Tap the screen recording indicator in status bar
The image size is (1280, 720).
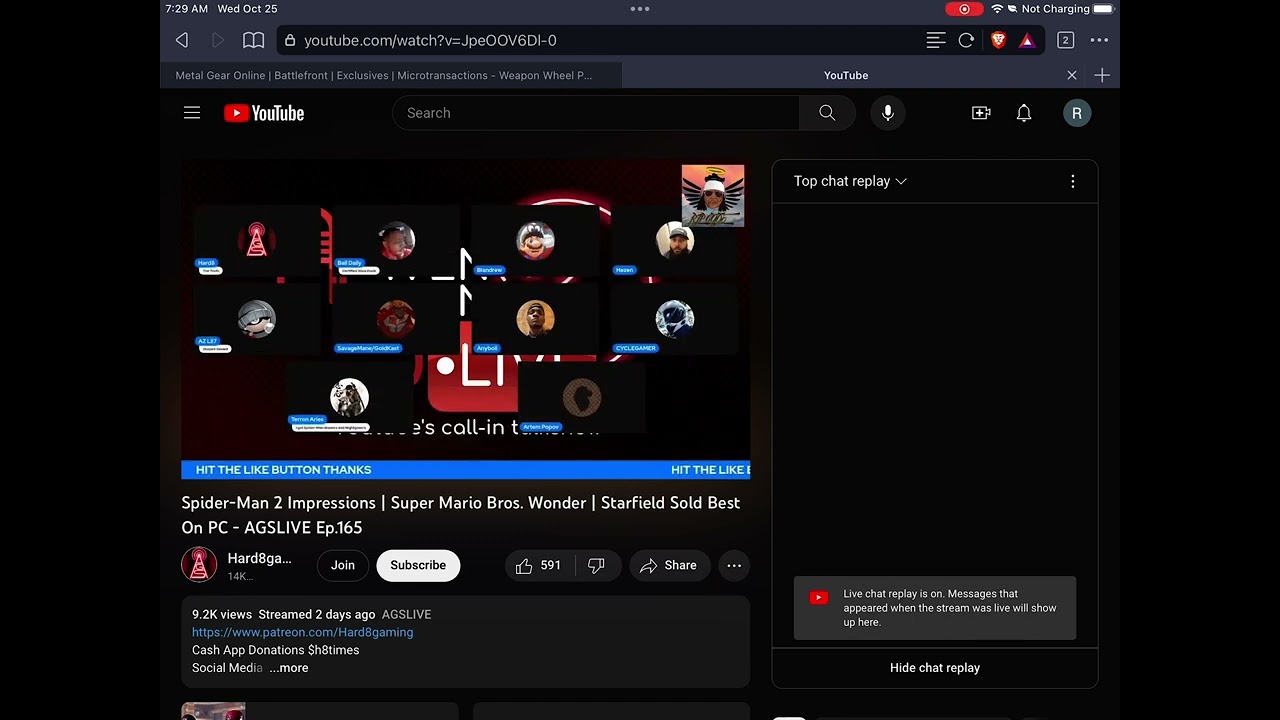tap(964, 9)
